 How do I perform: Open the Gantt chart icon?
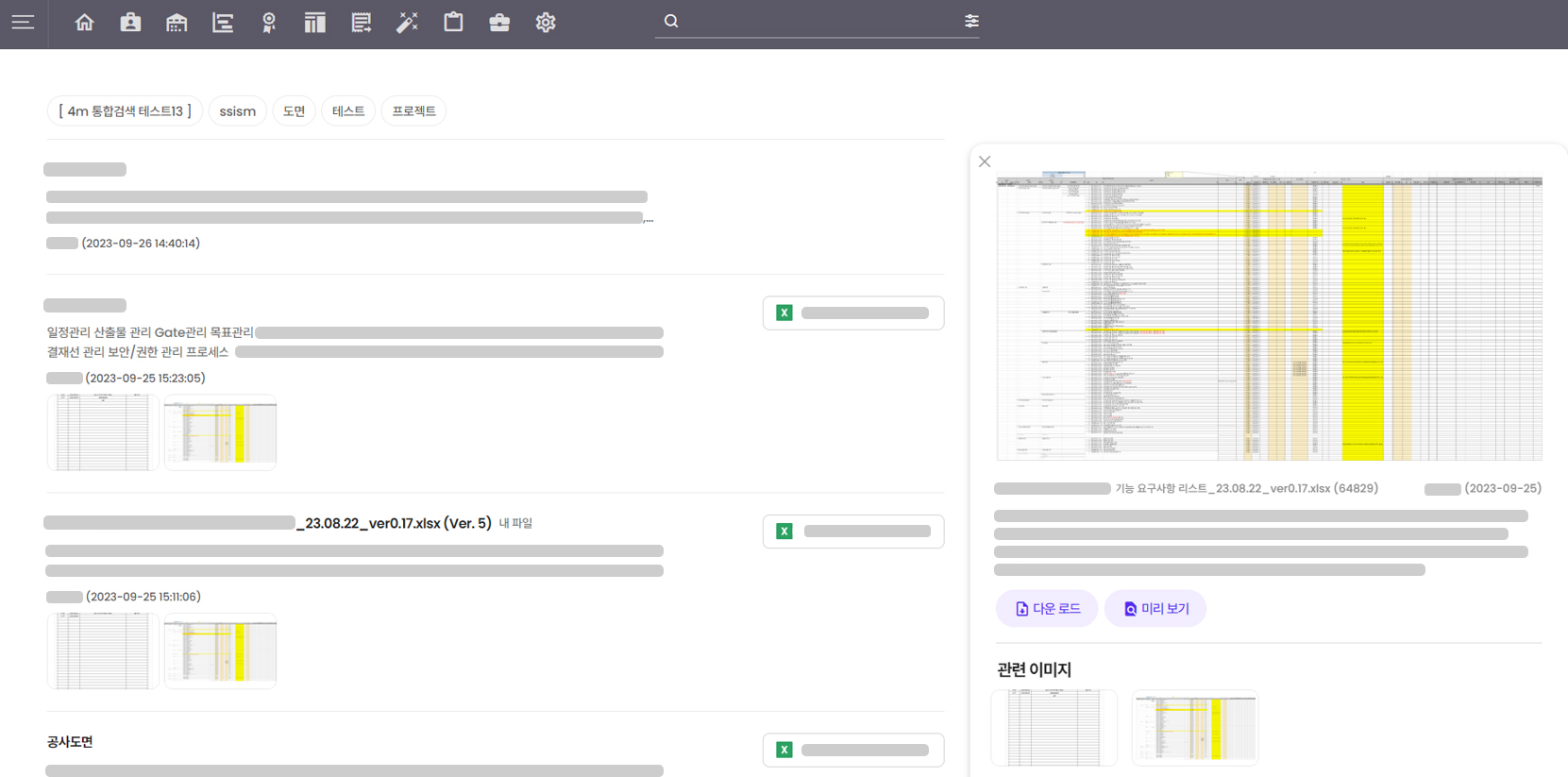click(x=223, y=22)
